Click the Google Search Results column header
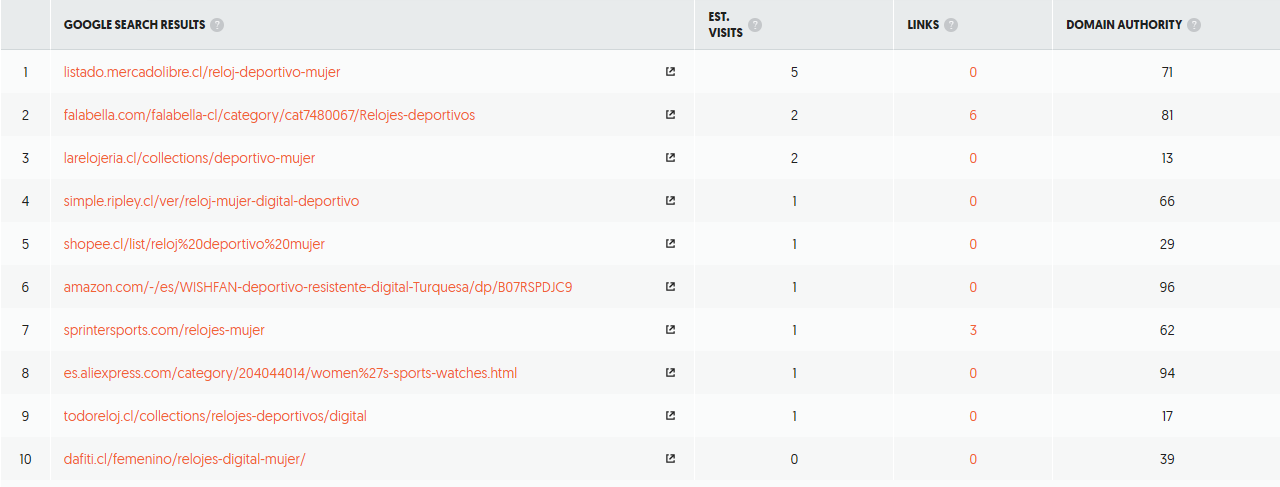The image size is (1280, 487). [134, 25]
